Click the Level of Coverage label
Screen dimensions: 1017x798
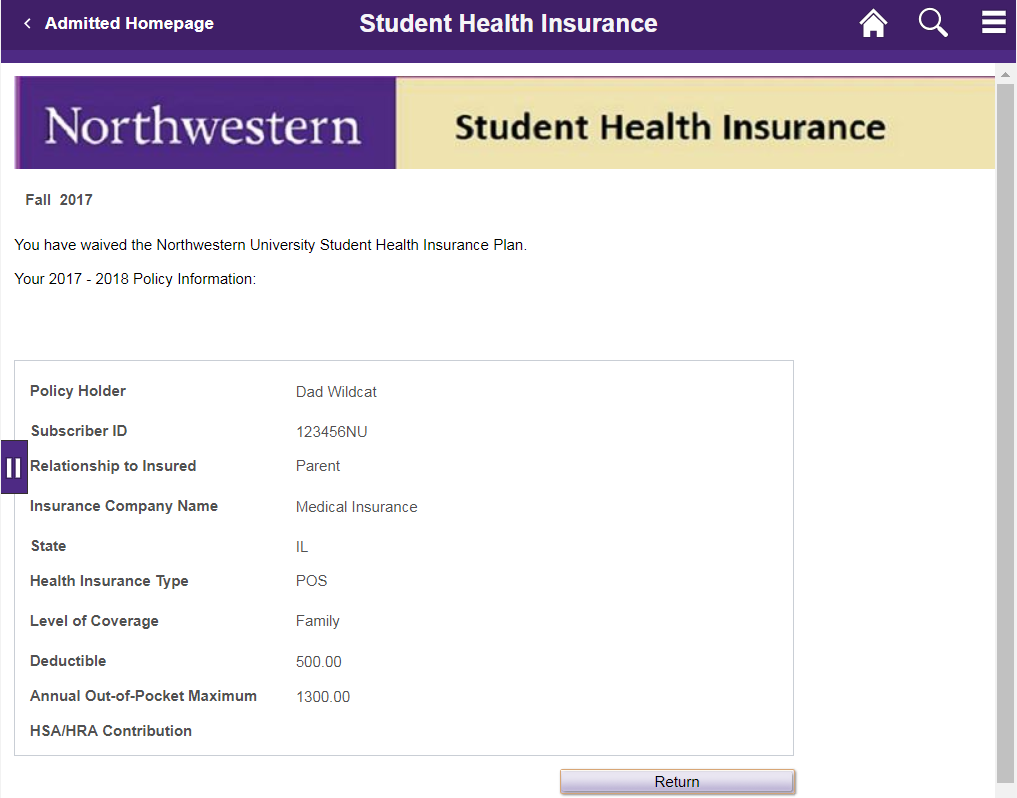tap(94, 621)
